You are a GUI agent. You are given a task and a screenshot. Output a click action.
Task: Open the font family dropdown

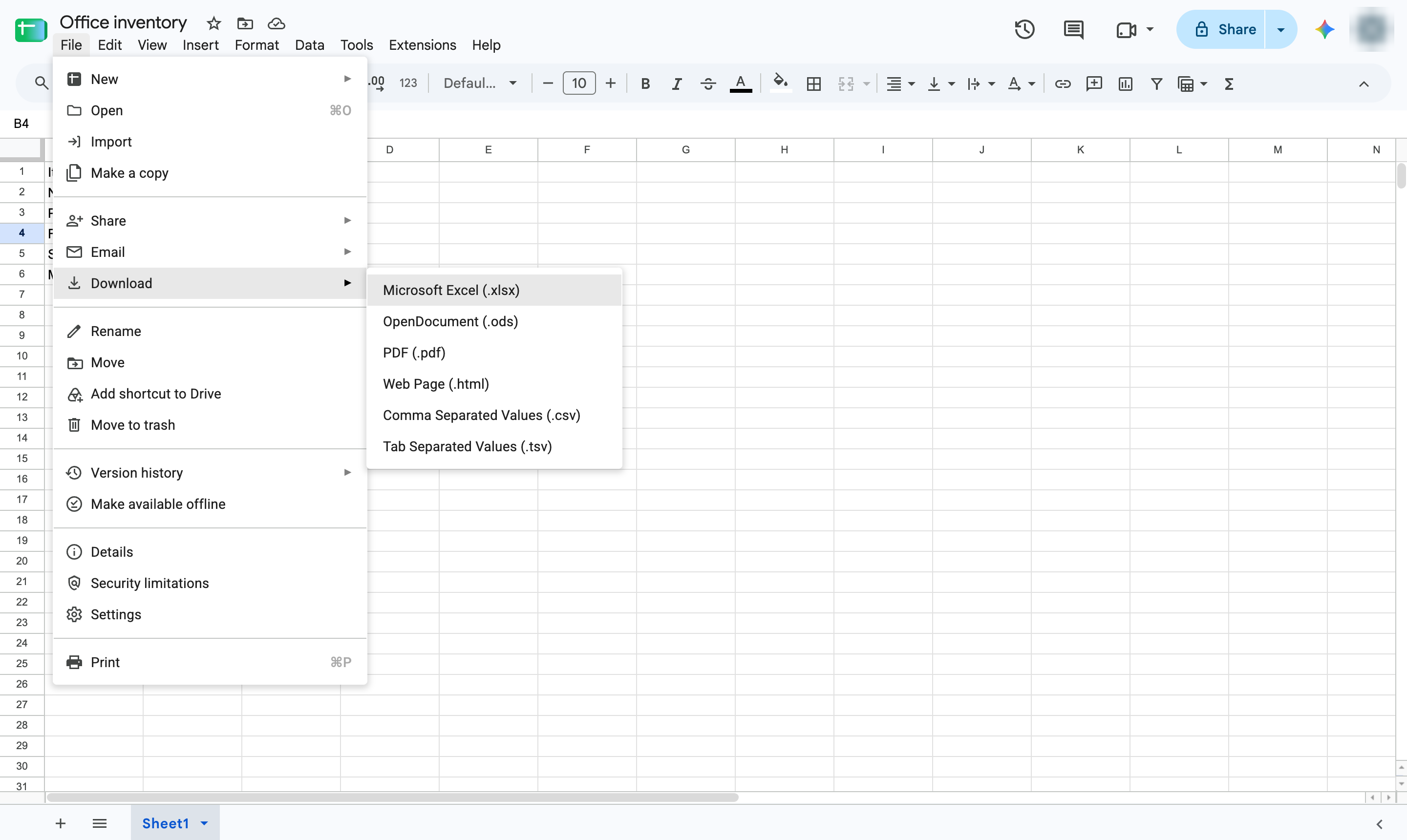480,84
